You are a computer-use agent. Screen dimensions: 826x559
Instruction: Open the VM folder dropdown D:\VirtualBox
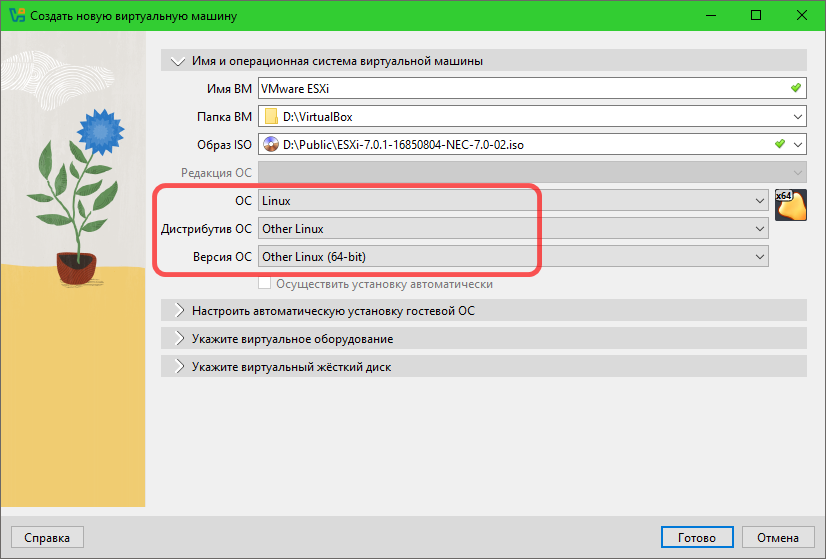[797, 117]
